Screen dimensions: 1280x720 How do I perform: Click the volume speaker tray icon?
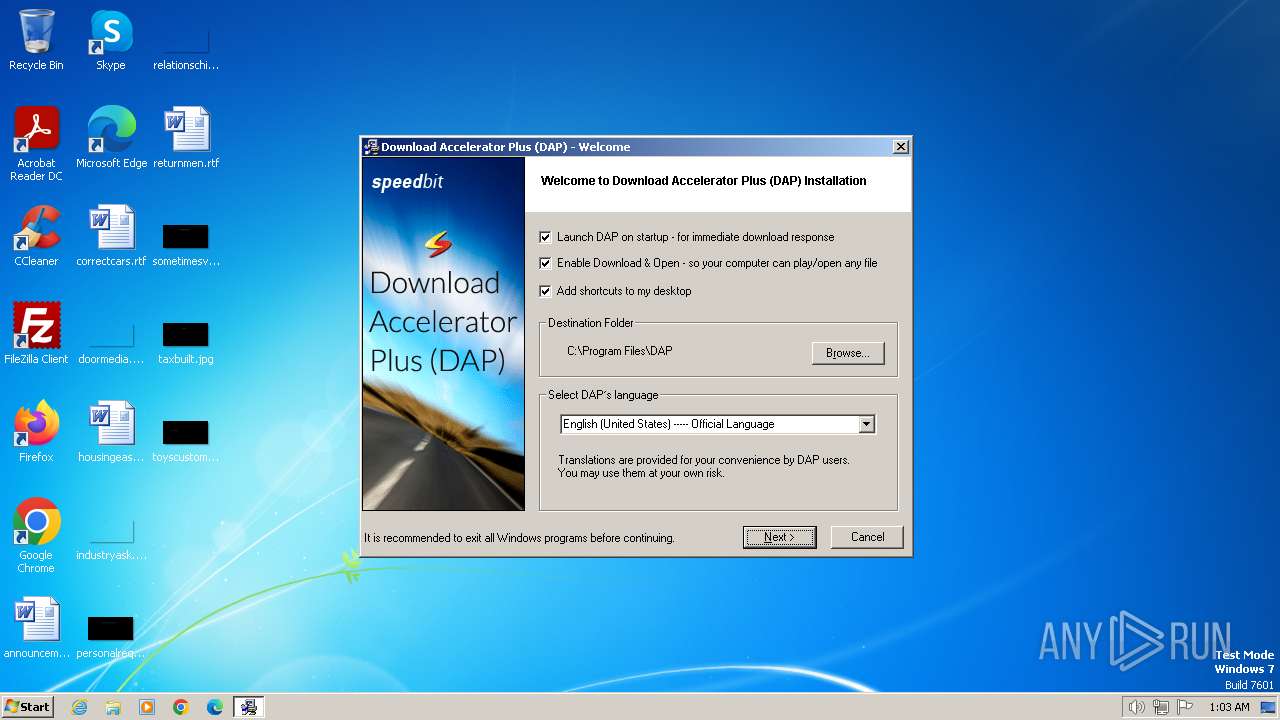click(1136, 707)
